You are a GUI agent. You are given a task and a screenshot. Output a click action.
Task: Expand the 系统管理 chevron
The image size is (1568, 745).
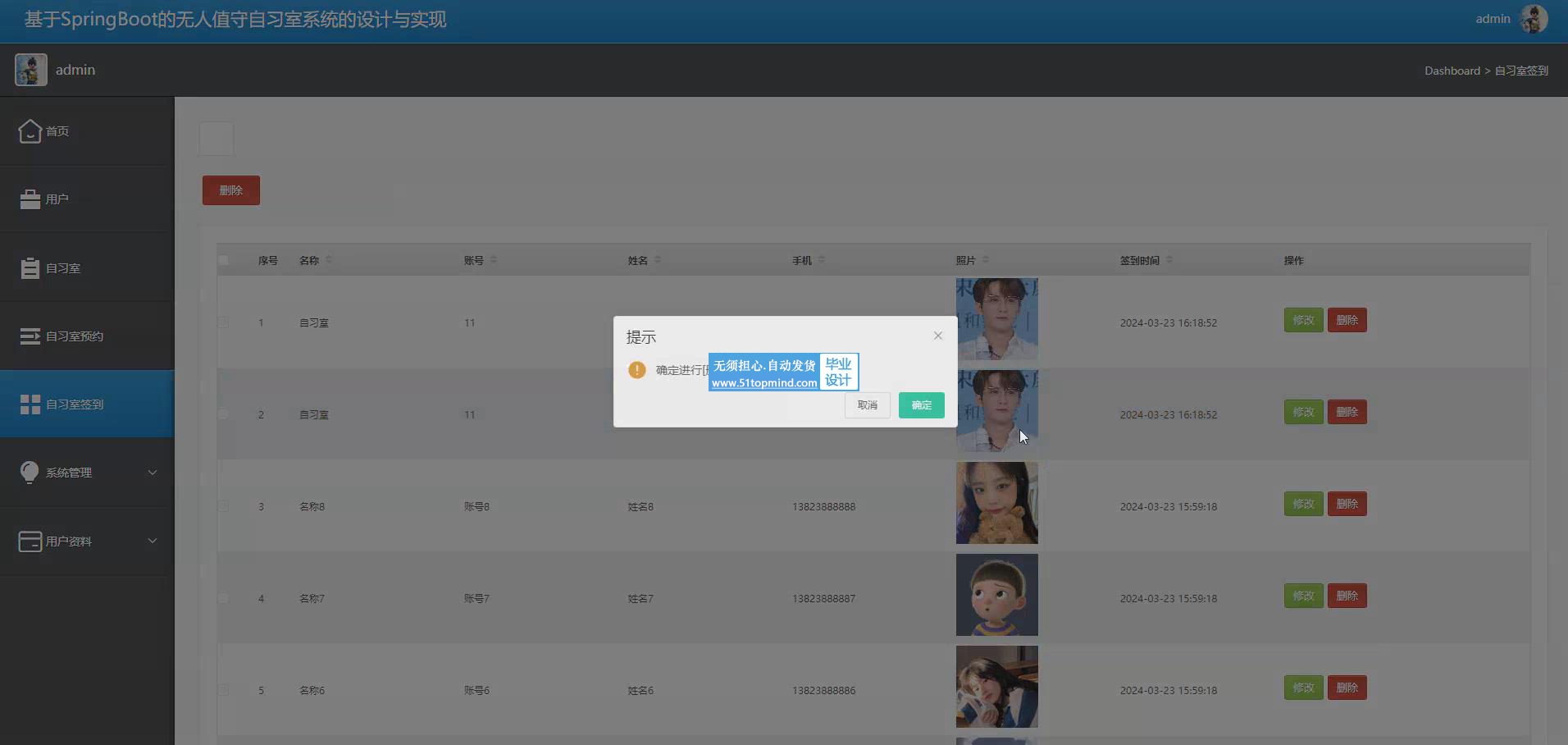[153, 473]
